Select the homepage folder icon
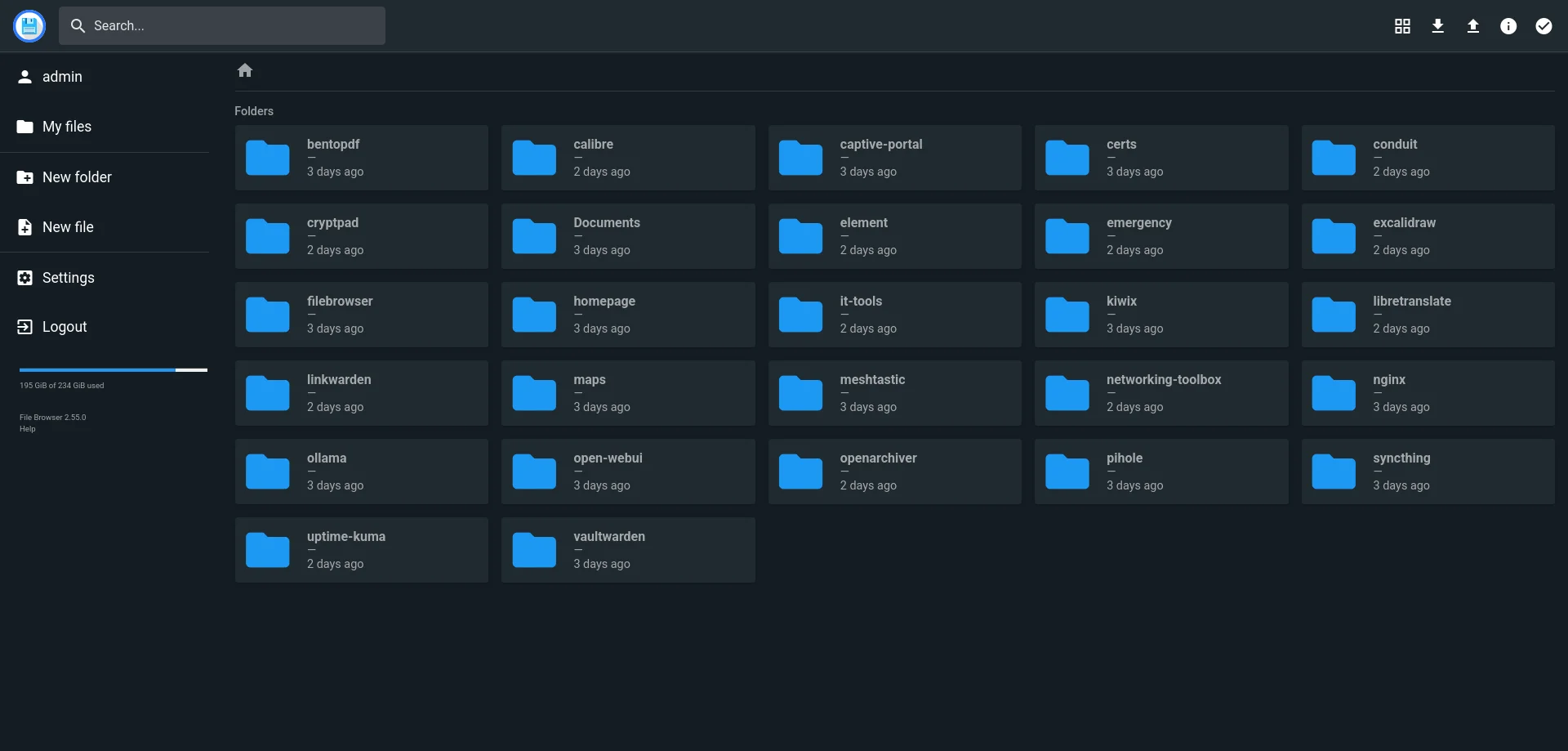 point(534,315)
